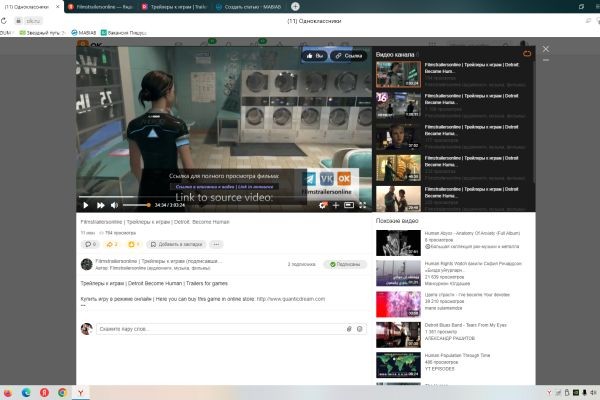Mute the video player sound
Image resolution: width=600 pixels, height=400 pixels.
pos(114,205)
